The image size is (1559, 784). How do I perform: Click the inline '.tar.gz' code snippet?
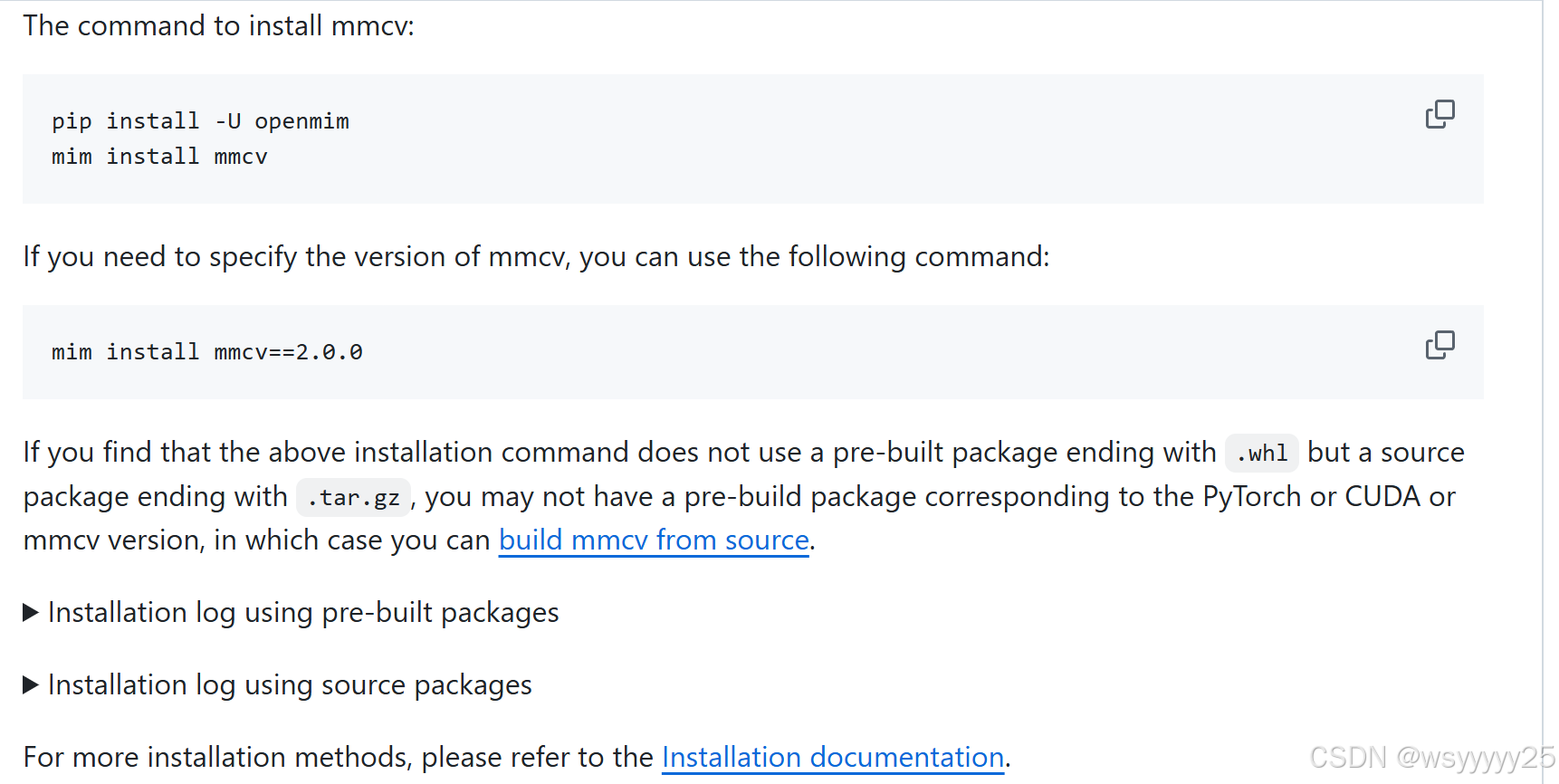click(x=352, y=497)
